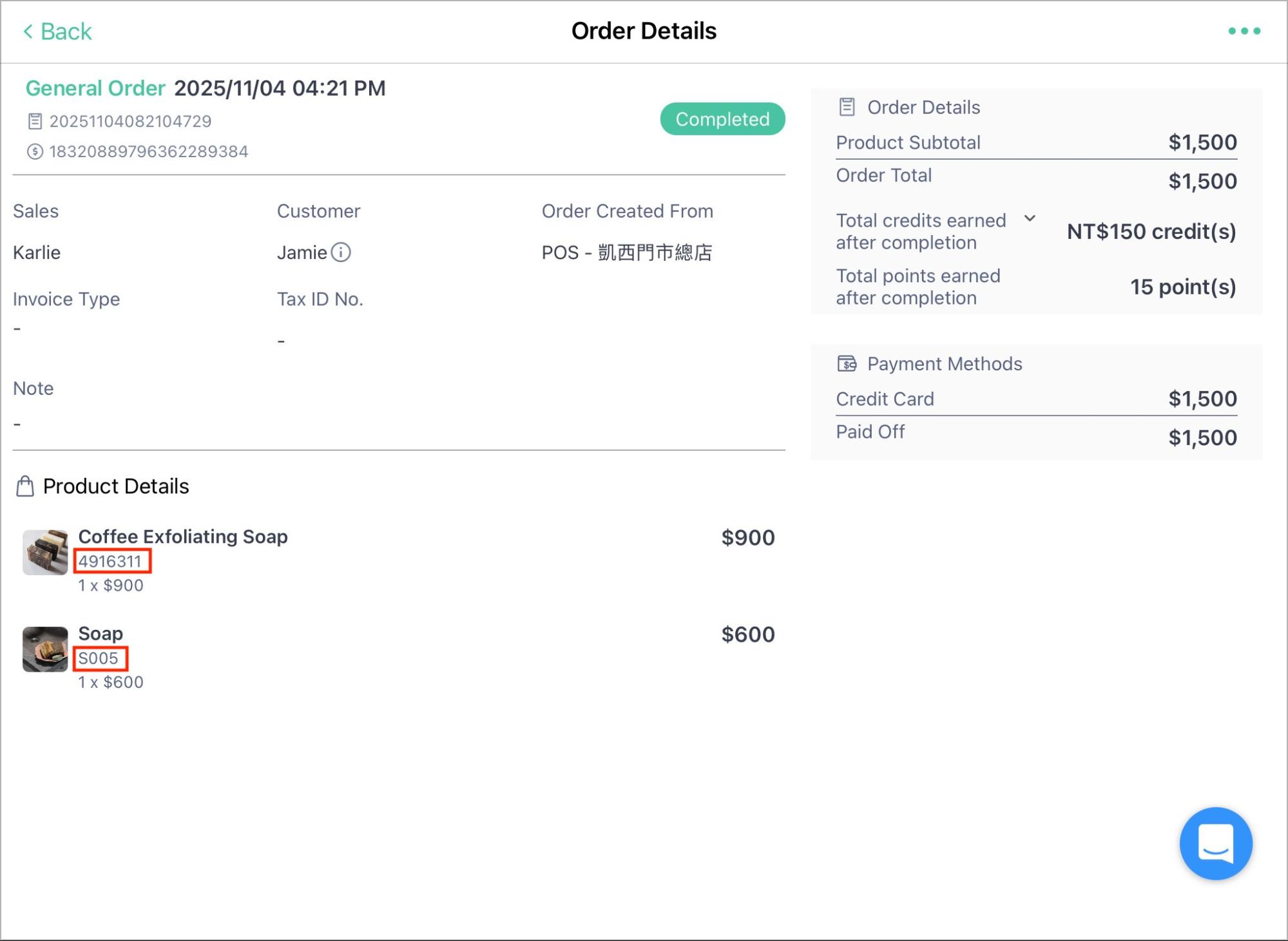Open the blue chat support bubble

pyautogui.click(x=1216, y=843)
